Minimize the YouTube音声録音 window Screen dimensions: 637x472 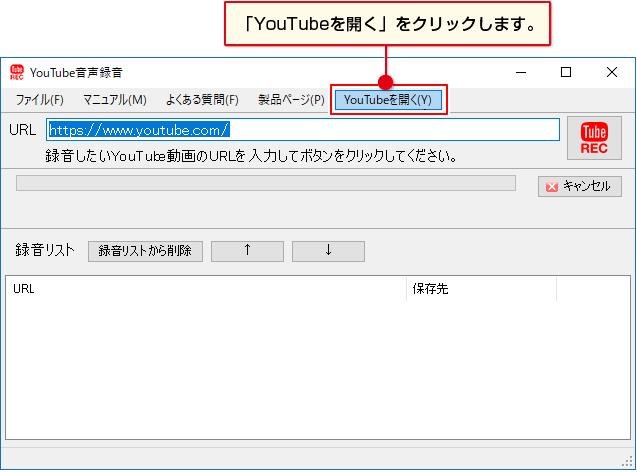pos(521,72)
